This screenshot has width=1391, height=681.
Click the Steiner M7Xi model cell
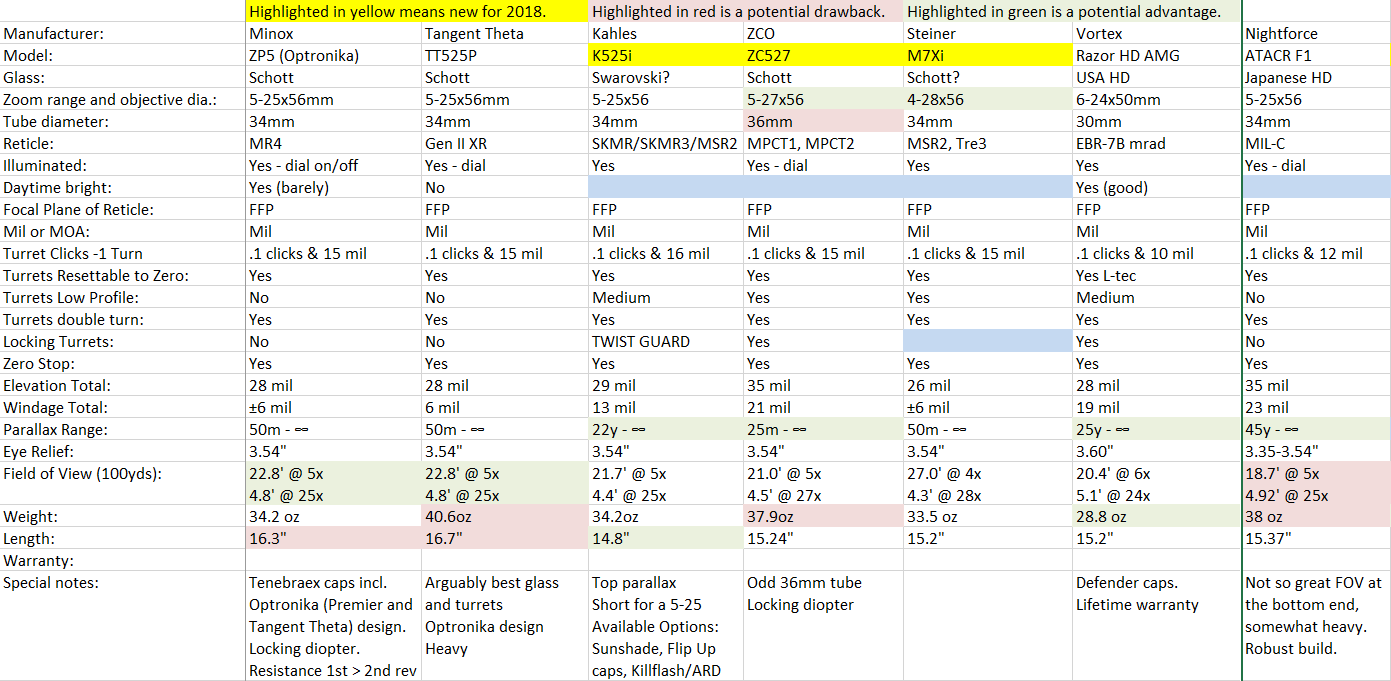pos(930,56)
